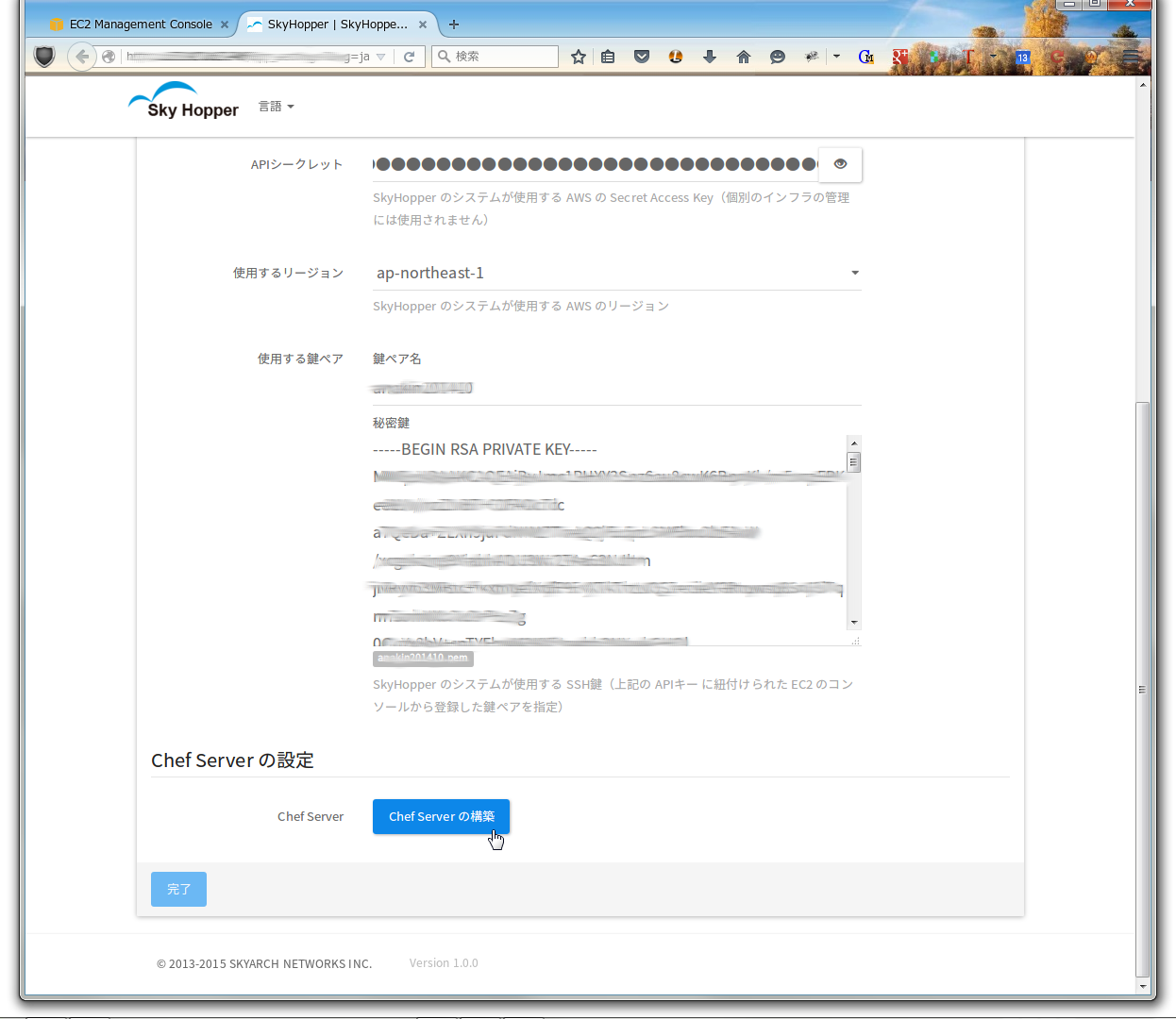Click into the APIシークレット password field
1176x1019 pixels.
[595, 164]
